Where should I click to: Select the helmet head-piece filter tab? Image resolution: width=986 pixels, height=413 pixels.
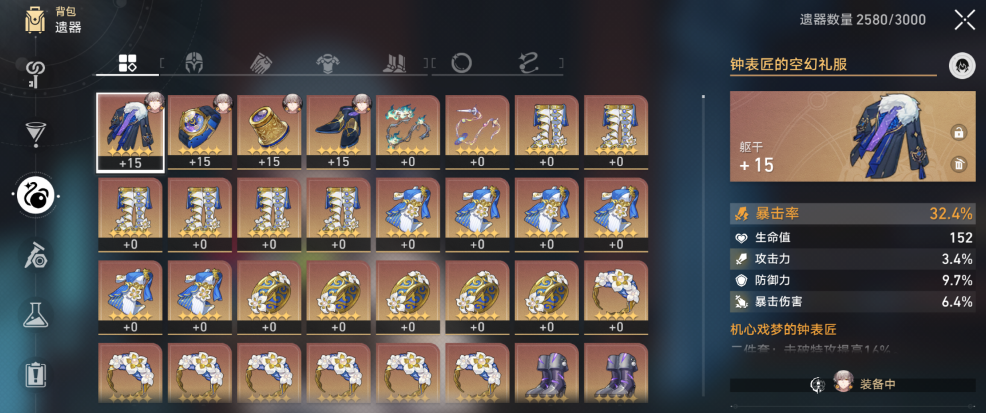click(x=195, y=63)
